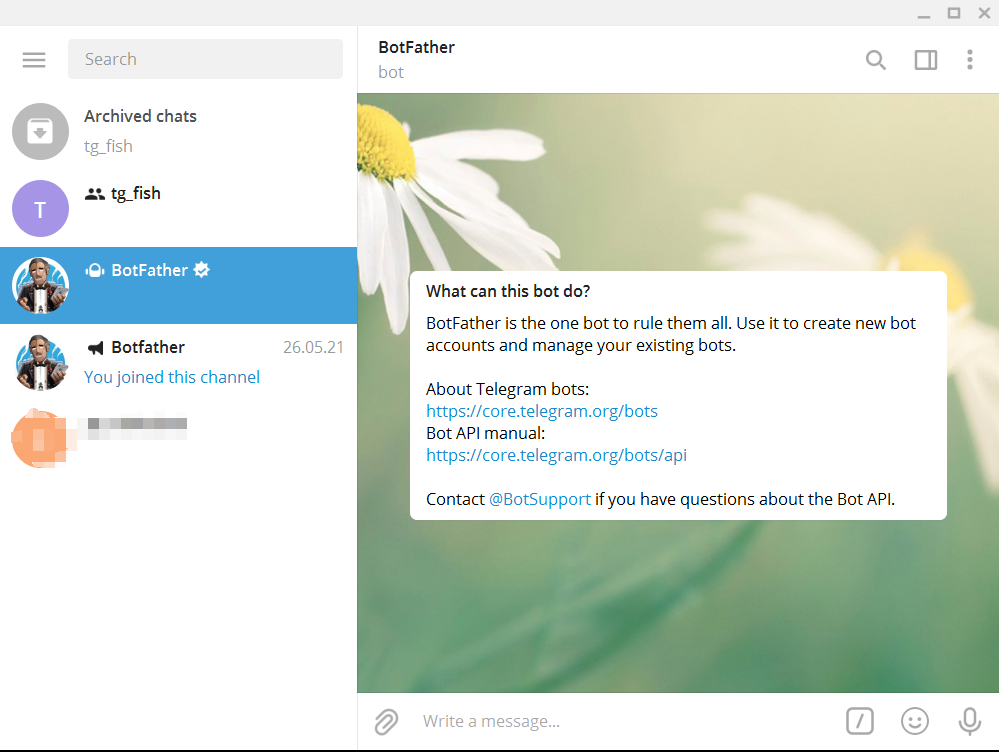Image resolution: width=999 pixels, height=752 pixels.
Task: Search within the BotFather chat
Action: [x=876, y=60]
